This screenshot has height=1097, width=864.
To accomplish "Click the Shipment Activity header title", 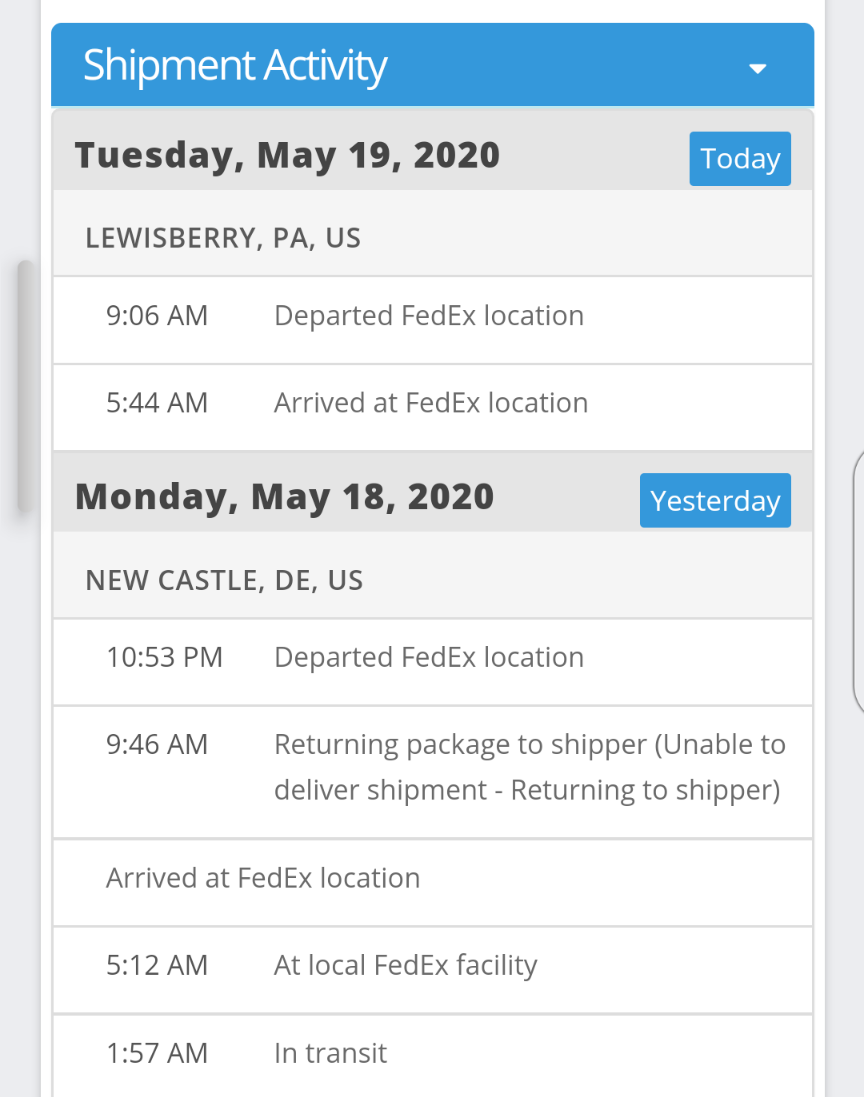I will tap(234, 66).
